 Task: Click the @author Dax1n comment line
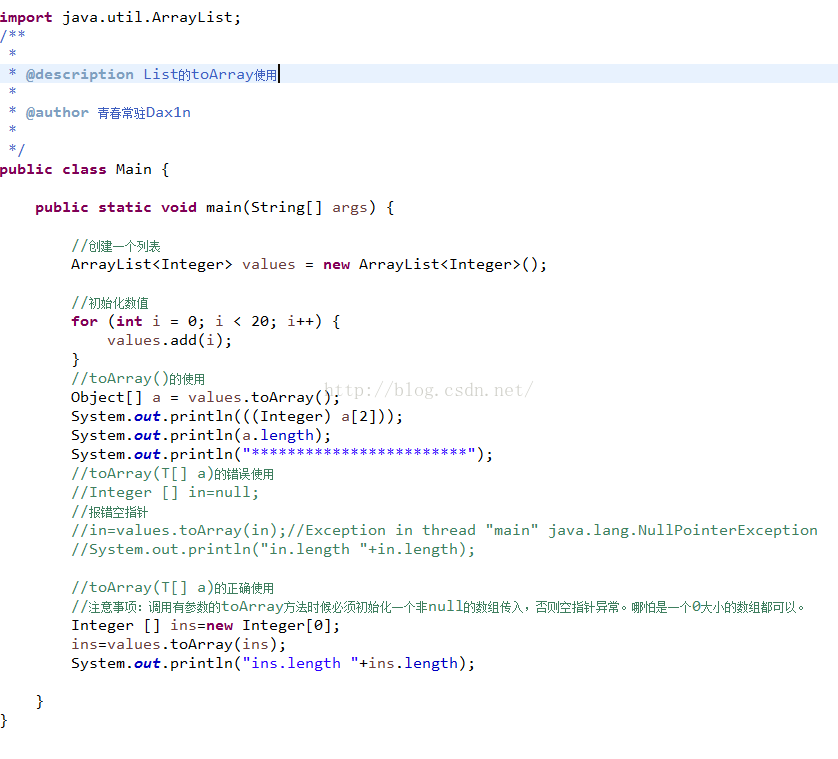[100, 112]
